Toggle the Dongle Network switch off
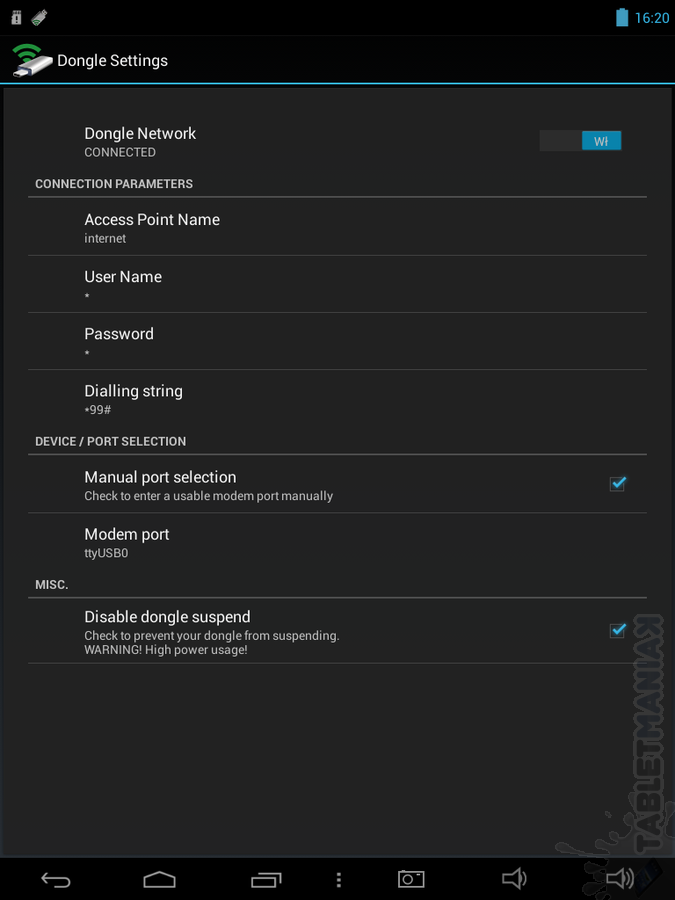Viewport: 675px width, 900px height. [580, 141]
